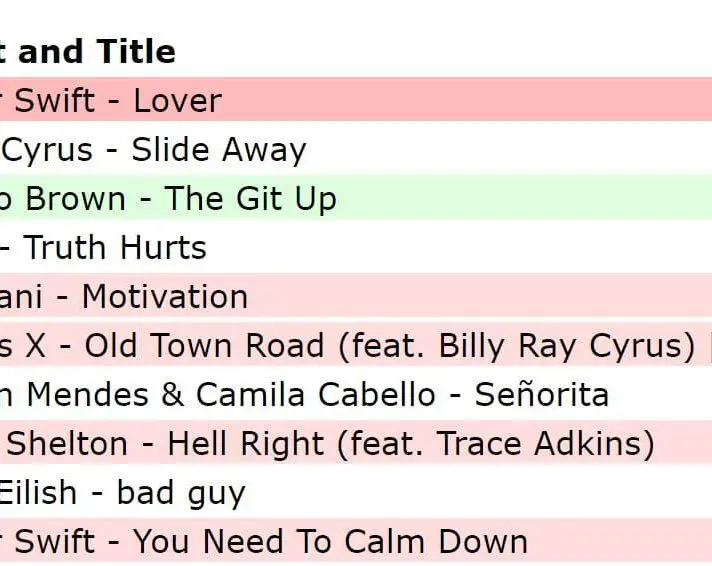Click "Cyrus" in the Slide Away row
Image resolution: width=712 pixels, height=566 pixels.
48,150
